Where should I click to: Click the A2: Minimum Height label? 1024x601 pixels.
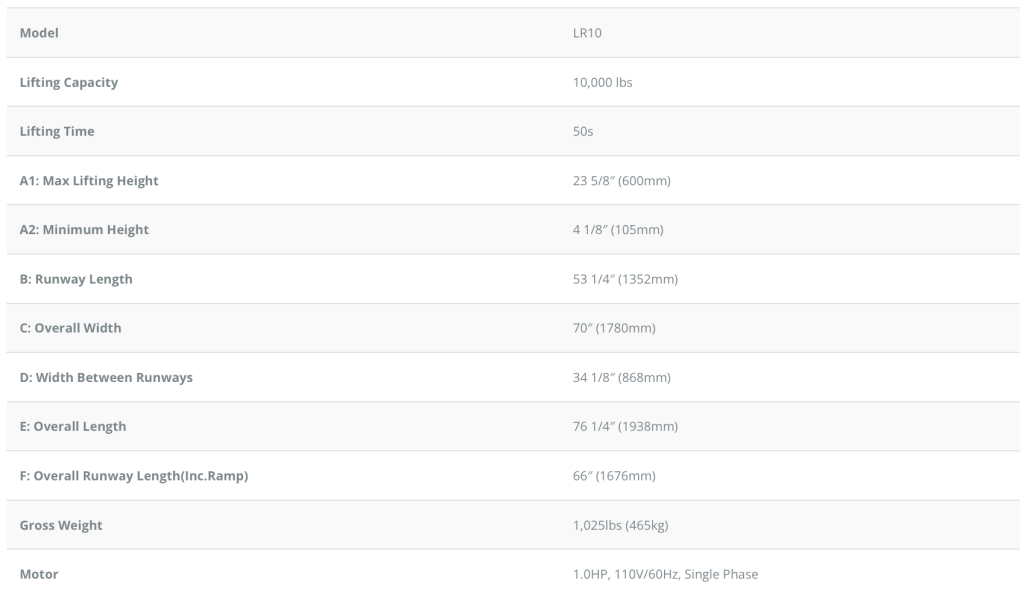point(84,230)
